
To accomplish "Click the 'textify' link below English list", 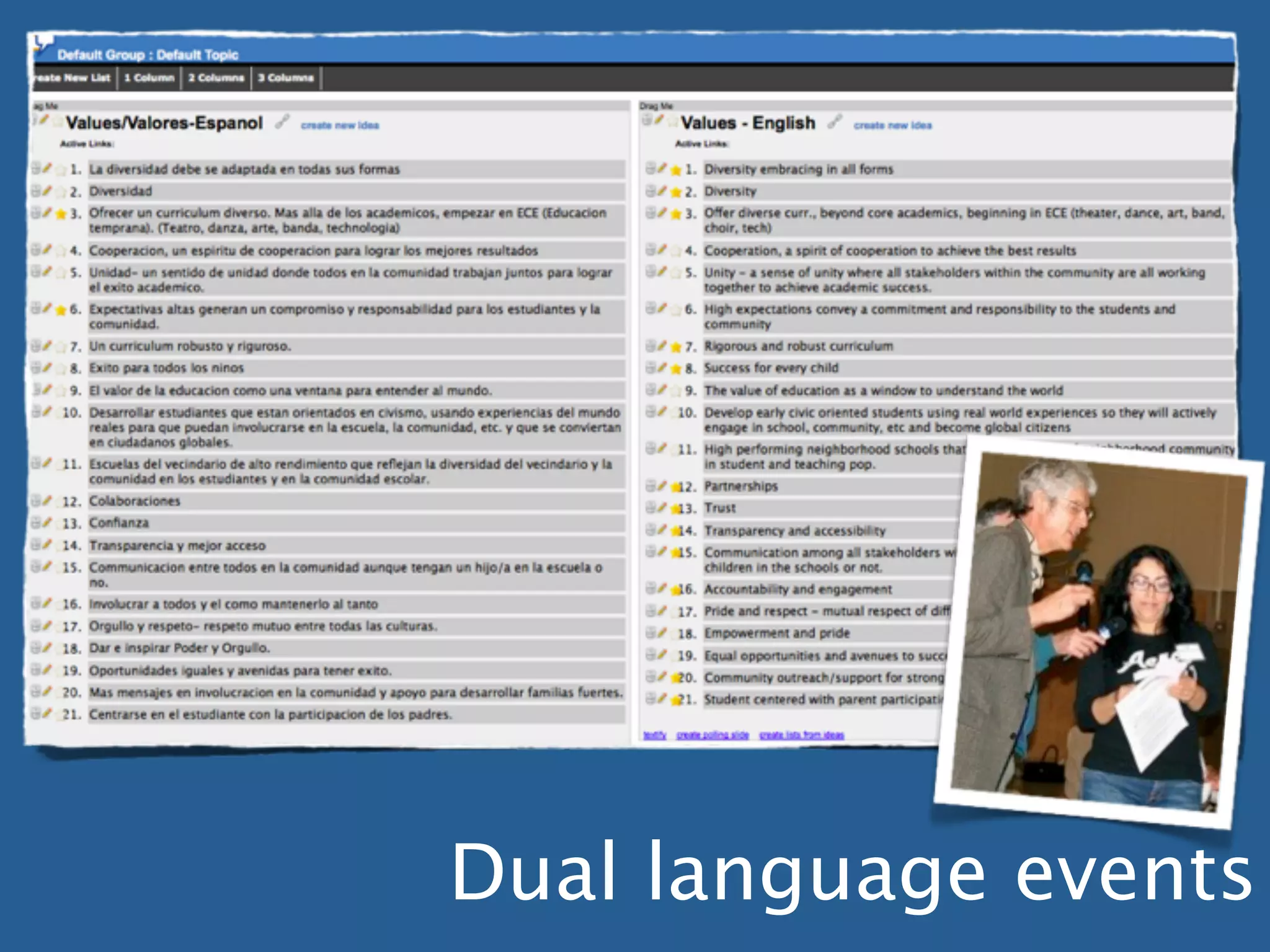I will (655, 735).
